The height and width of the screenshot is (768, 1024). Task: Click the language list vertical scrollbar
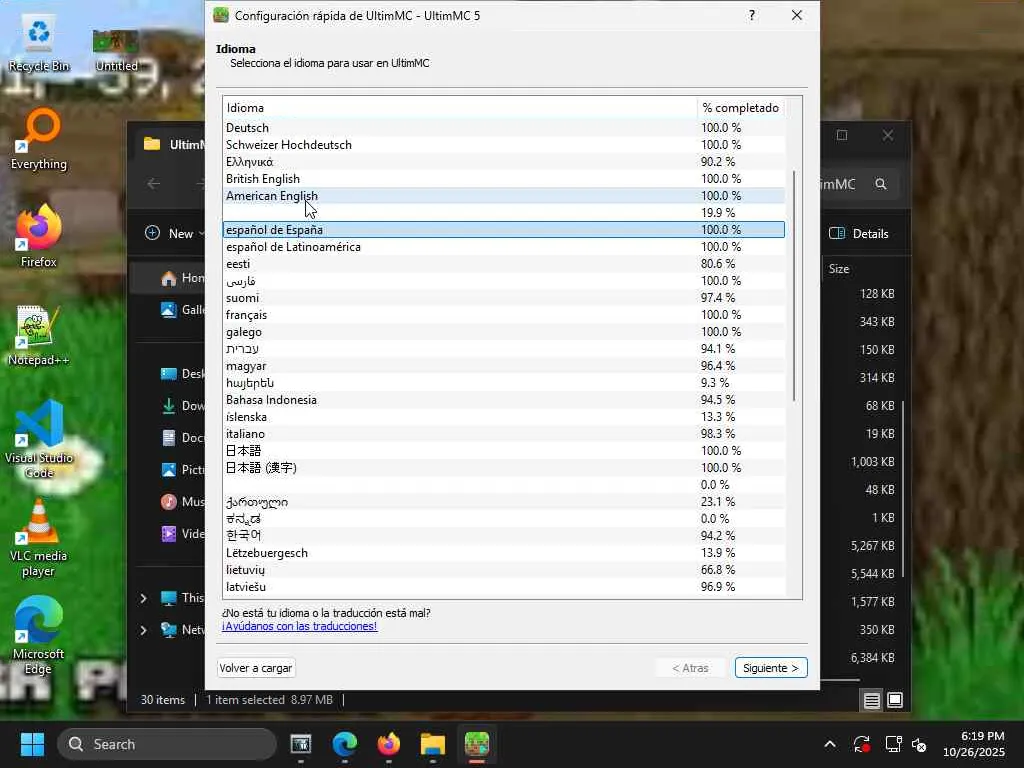(794, 286)
